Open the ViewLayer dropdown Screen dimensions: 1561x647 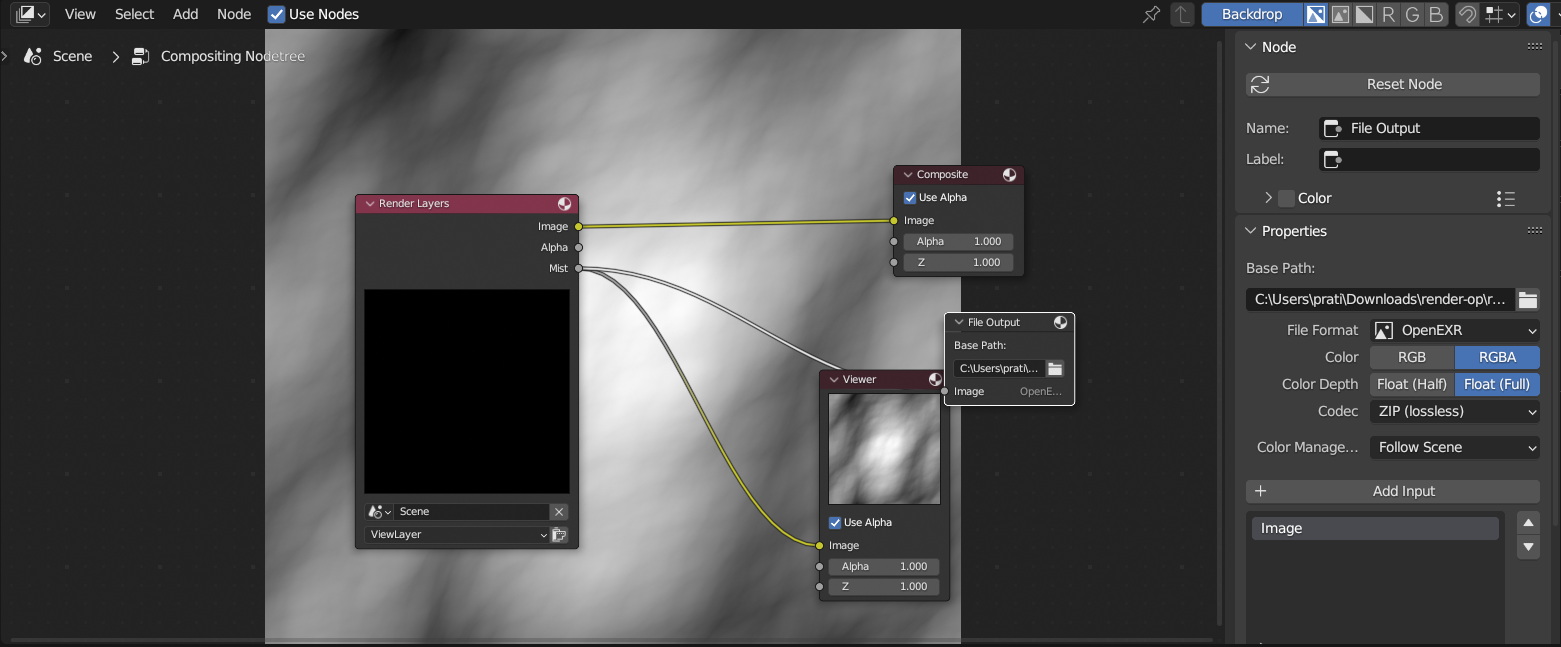point(457,534)
